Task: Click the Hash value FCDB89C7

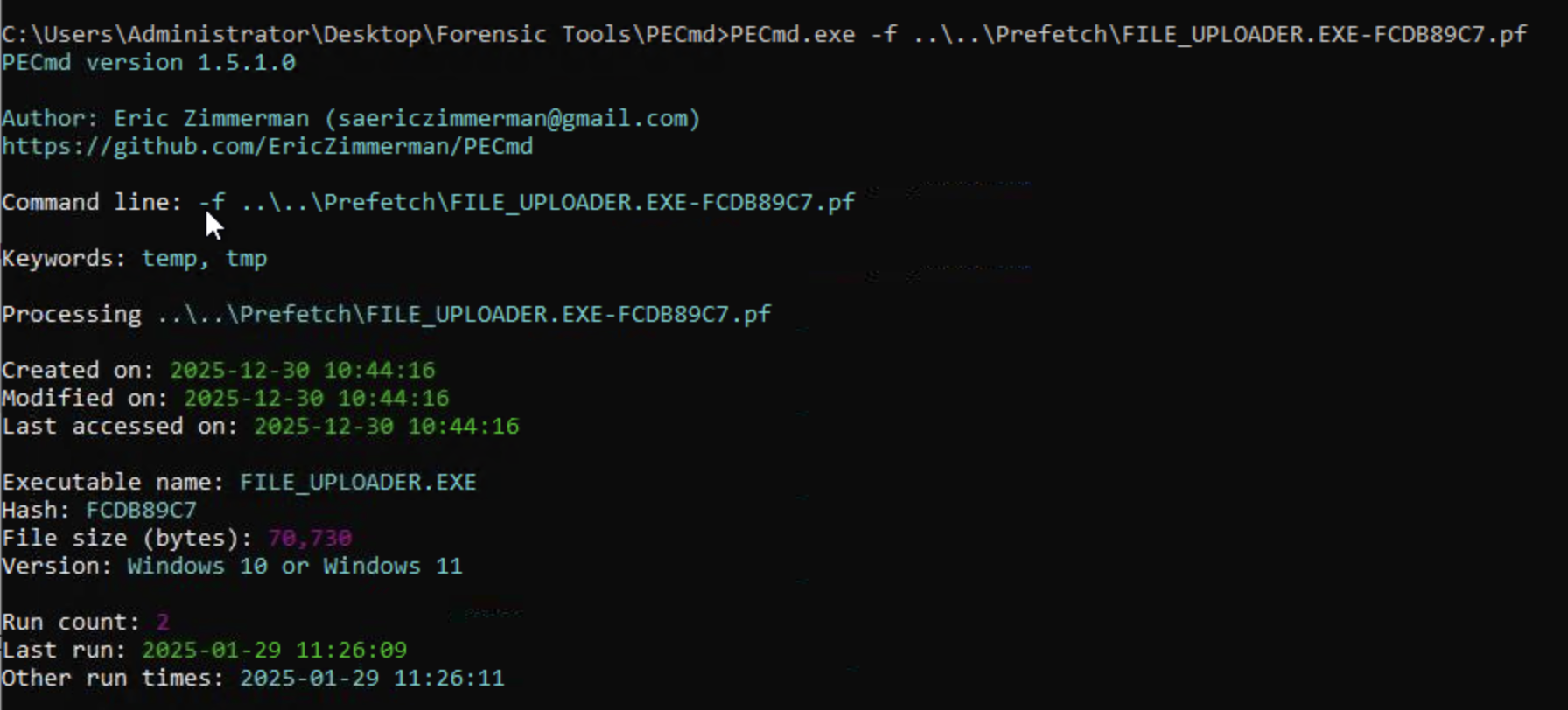Action: (x=141, y=510)
